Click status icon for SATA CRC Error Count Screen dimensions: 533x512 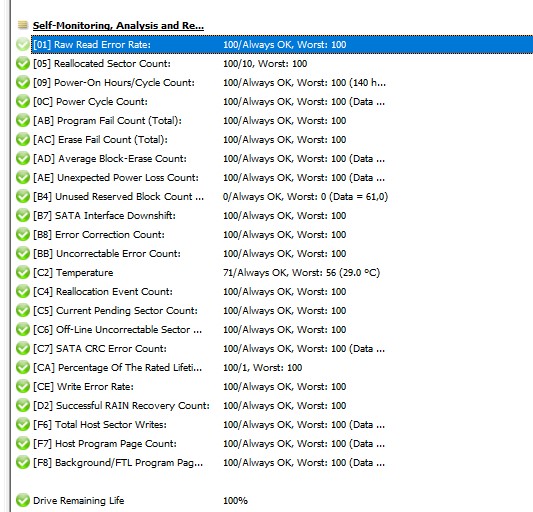point(23,348)
